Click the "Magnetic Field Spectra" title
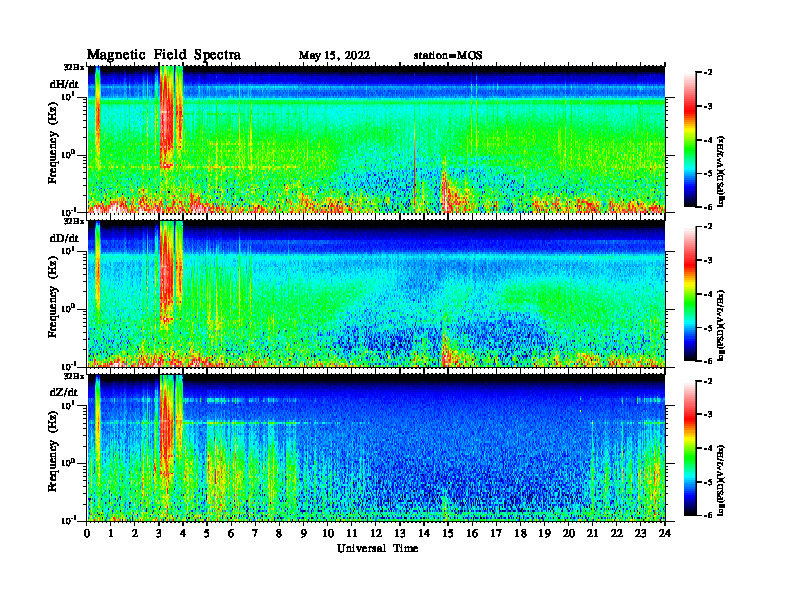The image size is (792, 612). [164, 55]
